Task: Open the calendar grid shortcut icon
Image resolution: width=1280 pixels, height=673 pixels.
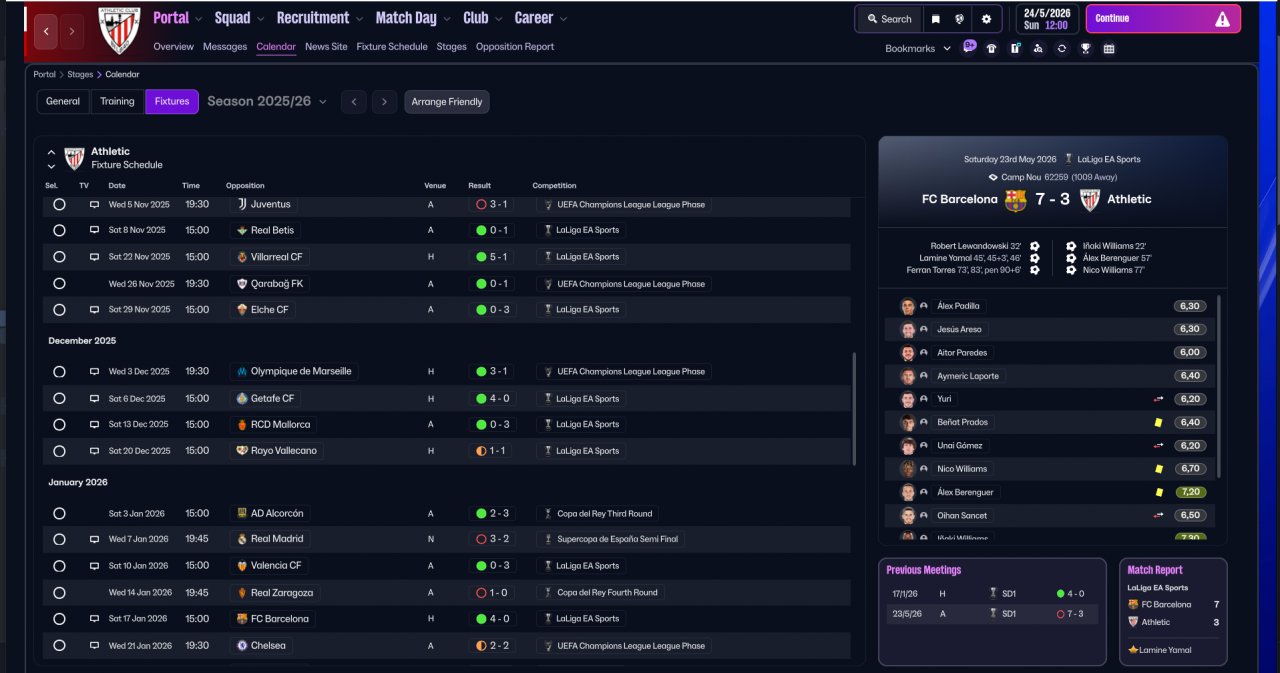Action: click(x=1109, y=48)
